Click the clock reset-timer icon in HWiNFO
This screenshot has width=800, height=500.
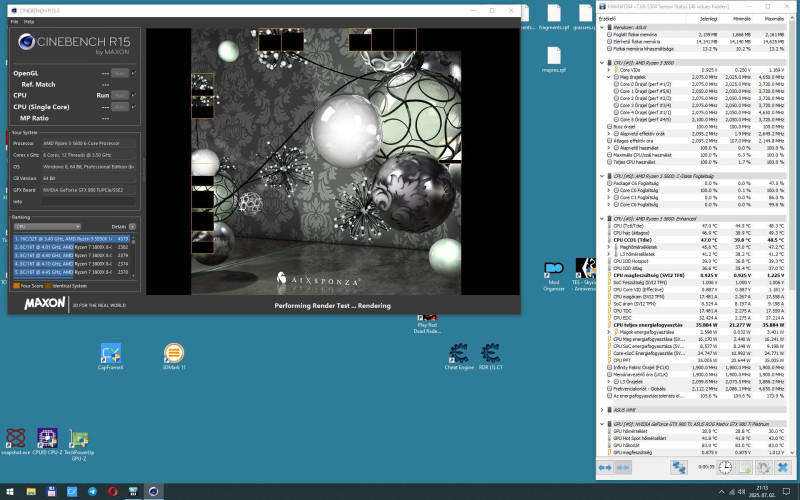point(725,467)
